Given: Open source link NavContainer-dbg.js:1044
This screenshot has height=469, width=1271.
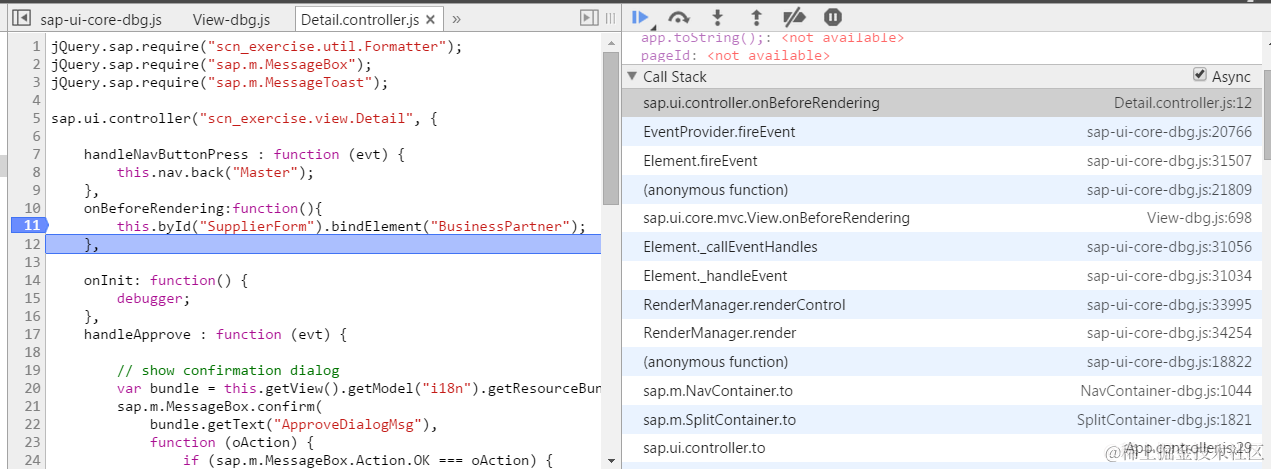Looking at the screenshot, I should pyautogui.click(x=1166, y=391).
